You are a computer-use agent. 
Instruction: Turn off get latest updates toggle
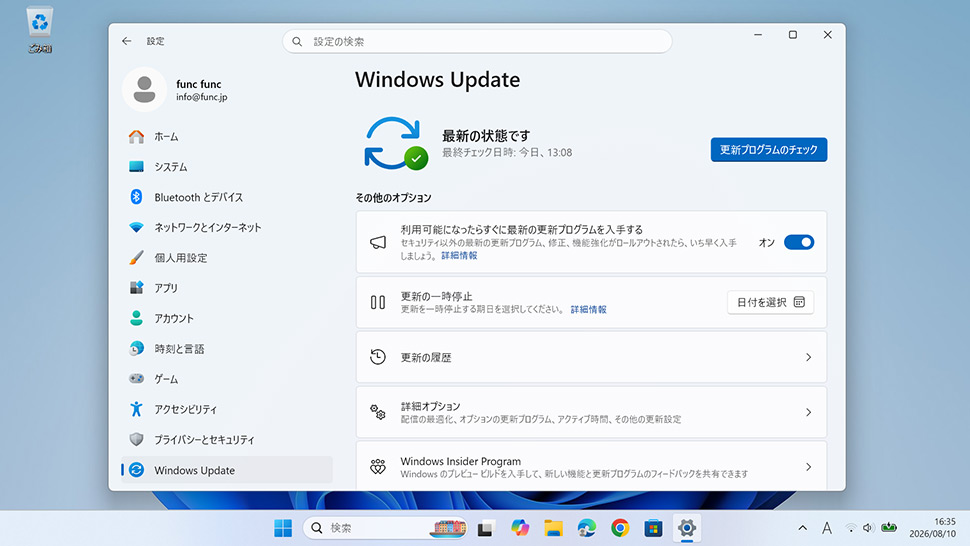(x=799, y=242)
